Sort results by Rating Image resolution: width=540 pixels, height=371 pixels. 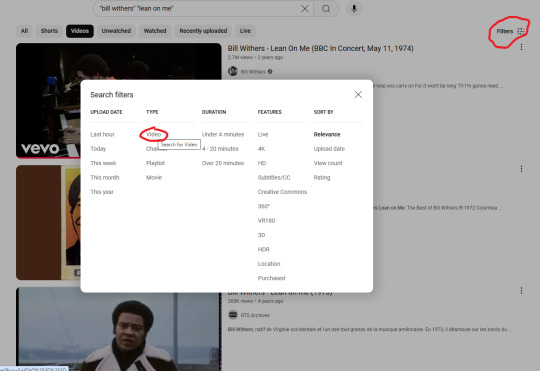(322, 177)
